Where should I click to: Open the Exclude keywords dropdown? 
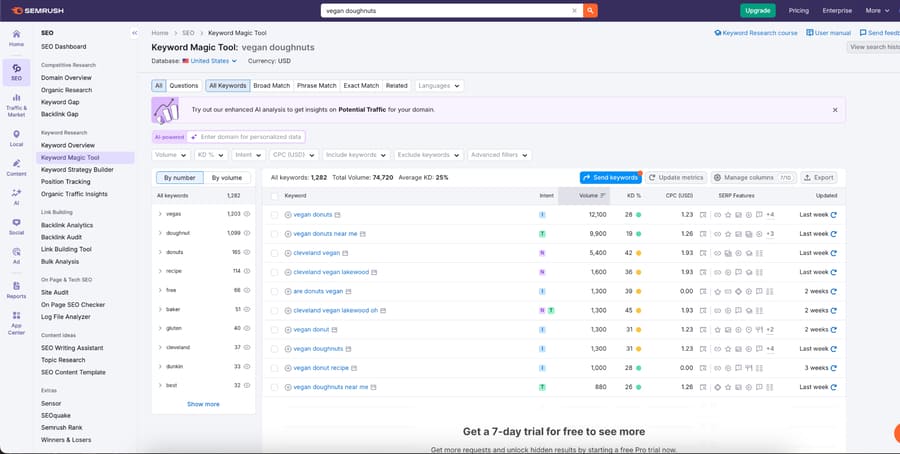[429, 155]
